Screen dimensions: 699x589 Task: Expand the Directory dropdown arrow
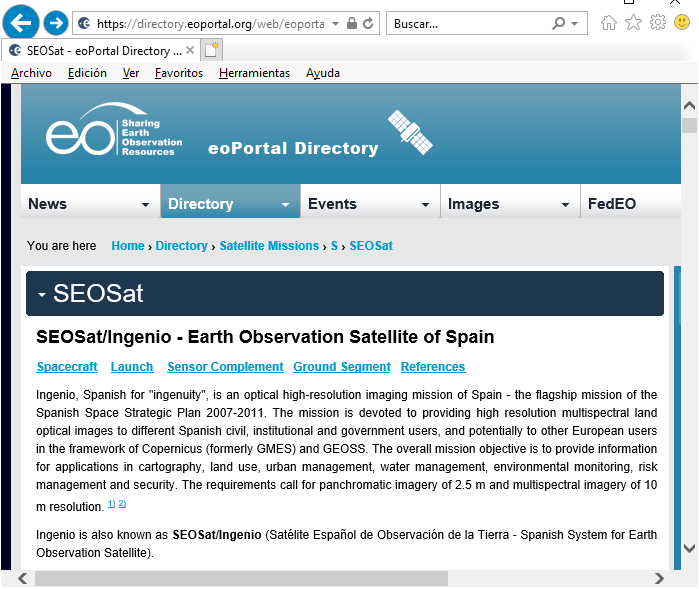pyautogui.click(x=285, y=205)
